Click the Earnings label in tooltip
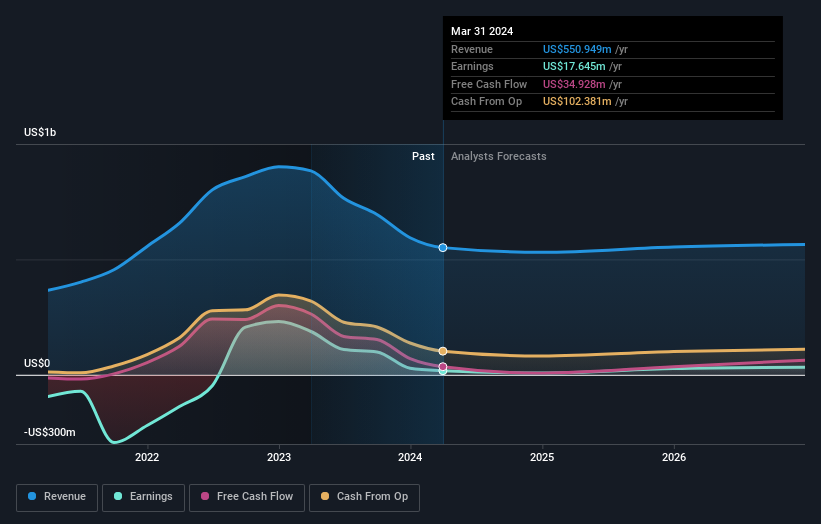Viewport: 821px width, 524px height. 472,66
